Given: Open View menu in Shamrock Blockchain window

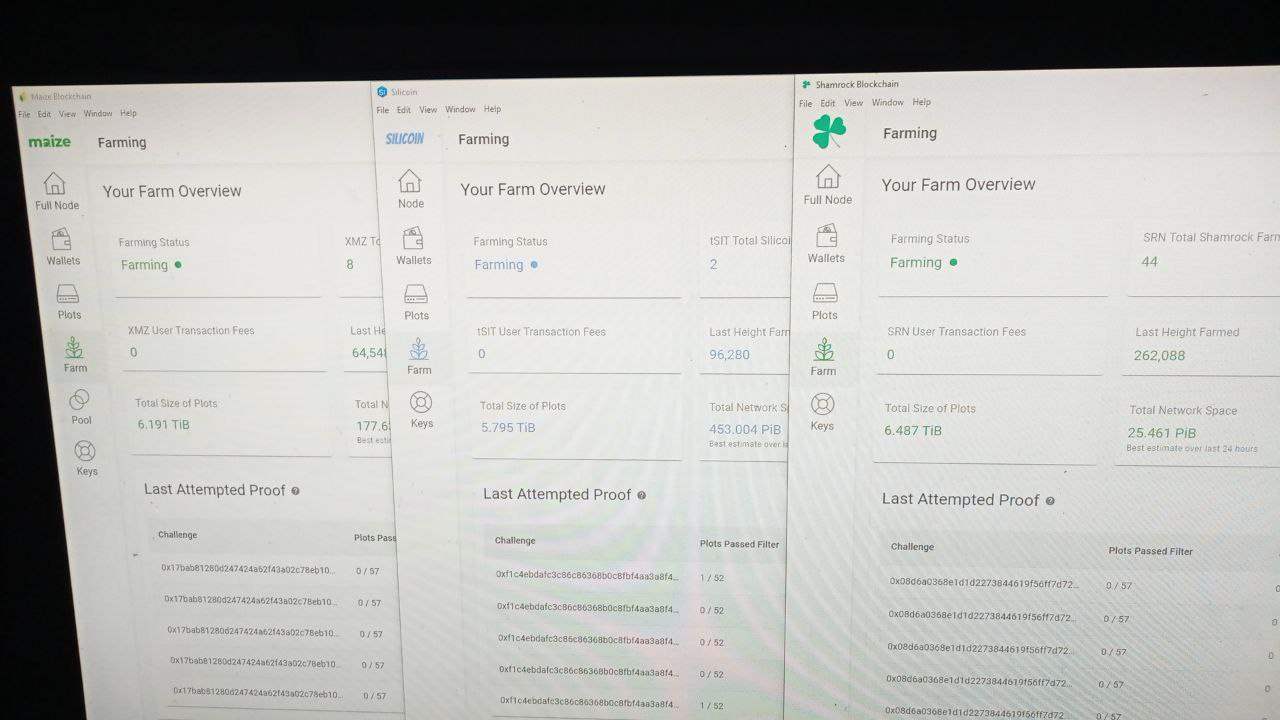Looking at the screenshot, I should pyautogui.click(x=853, y=103).
